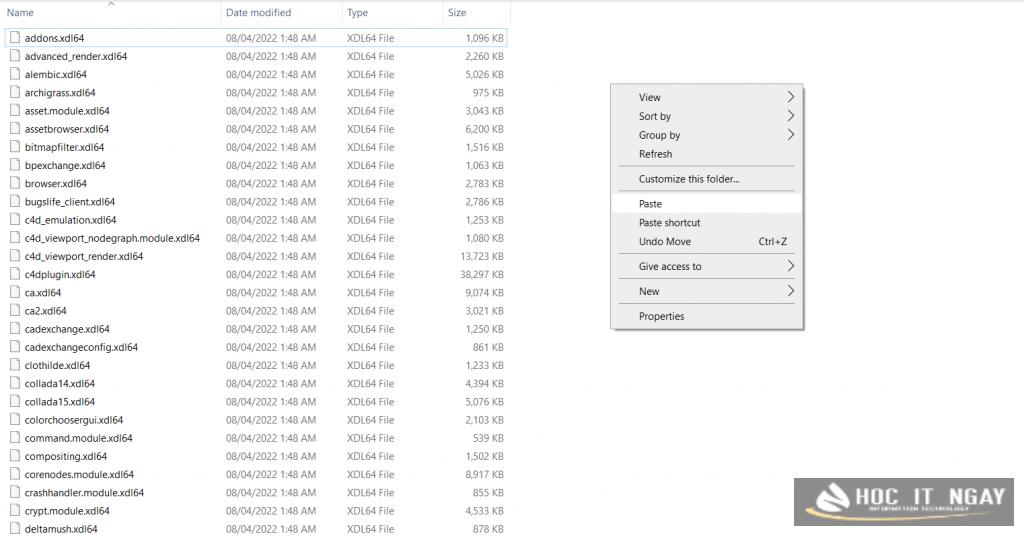Select file corenodes.module.xdl64
The image size is (1024, 536).
coord(79,475)
